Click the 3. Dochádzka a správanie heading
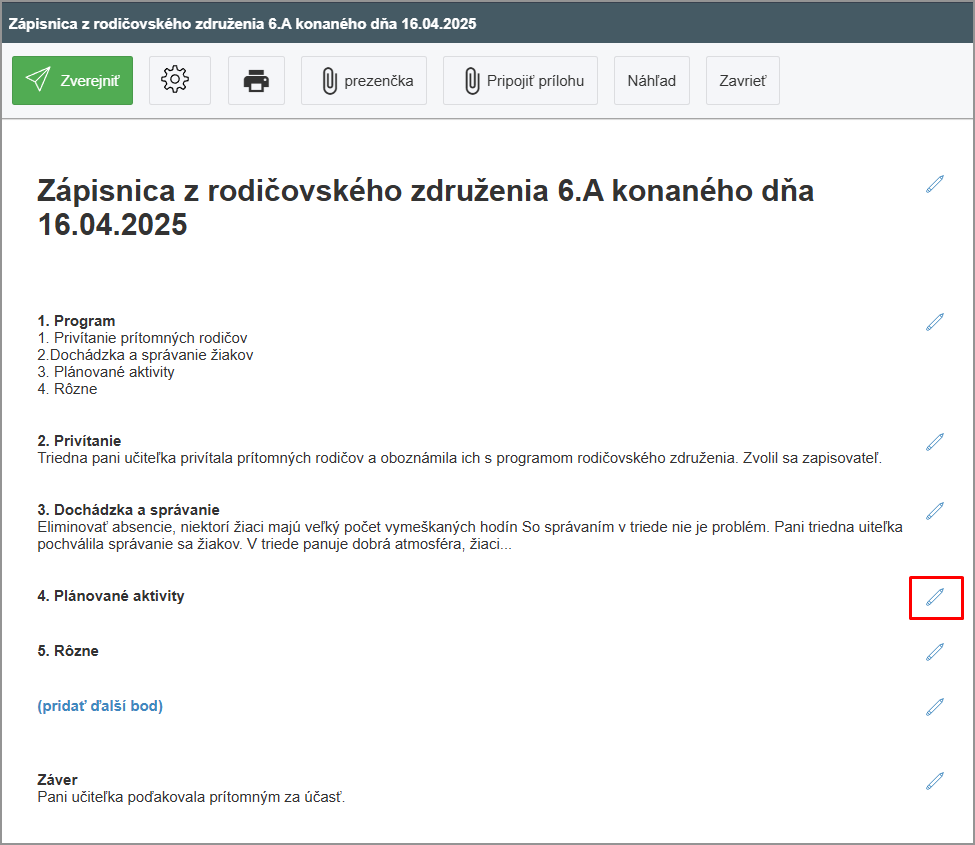The height and width of the screenshot is (845, 975). click(128, 510)
